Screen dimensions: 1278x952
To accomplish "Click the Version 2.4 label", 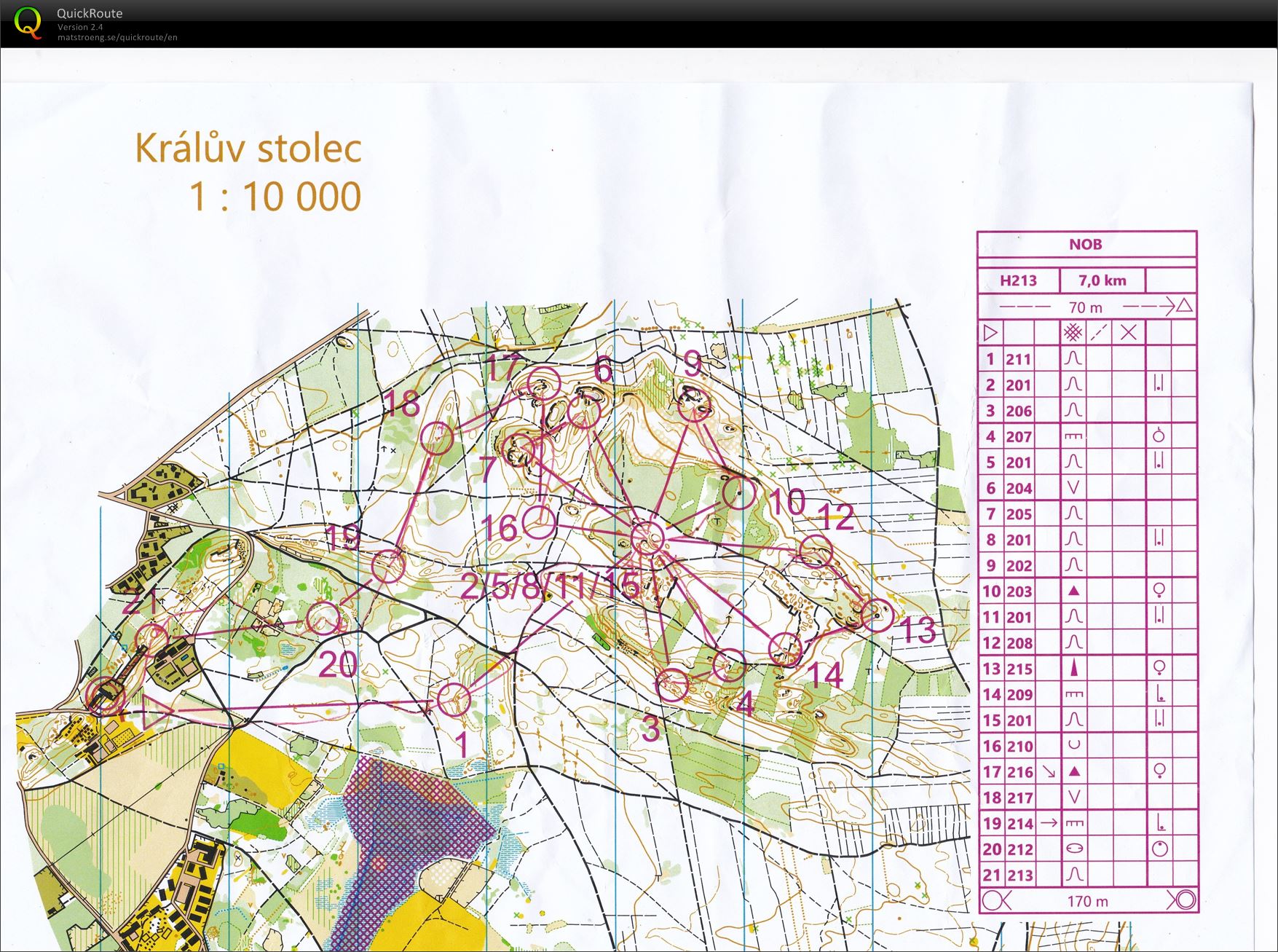I will click(80, 28).
